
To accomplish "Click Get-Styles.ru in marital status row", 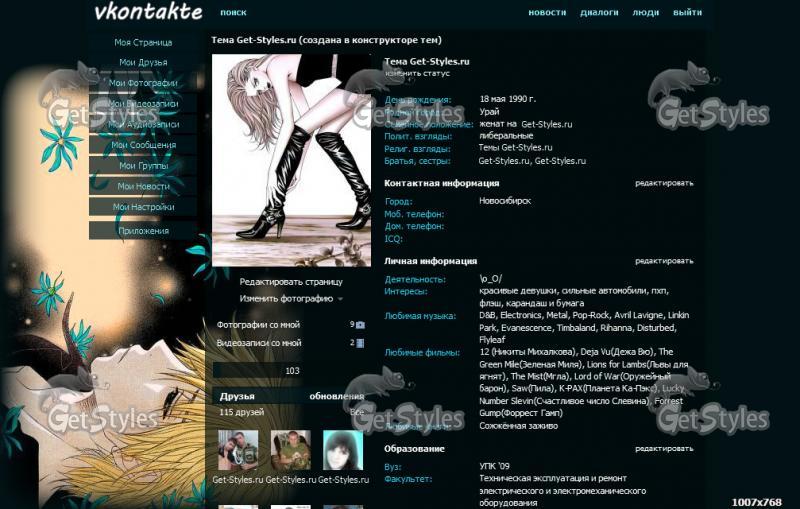I will (546, 124).
